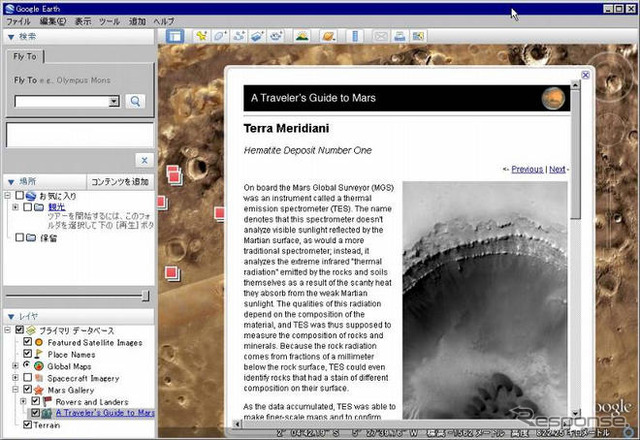Screen dimensions: 640x440
Task: Collapse the Mars Gallery tree node
Action: point(15,389)
